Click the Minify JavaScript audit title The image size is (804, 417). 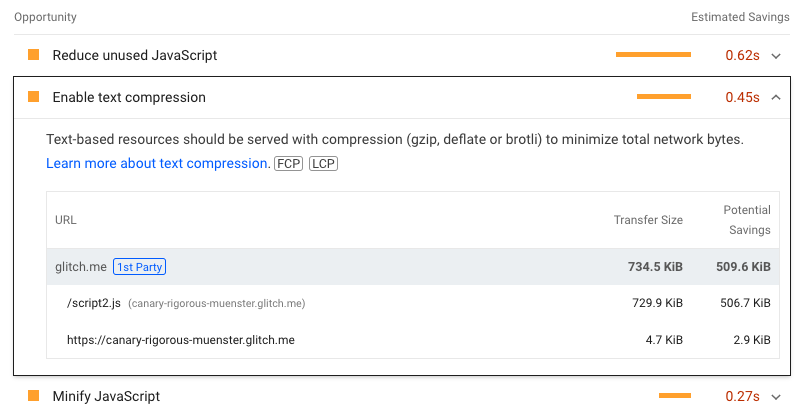(106, 397)
